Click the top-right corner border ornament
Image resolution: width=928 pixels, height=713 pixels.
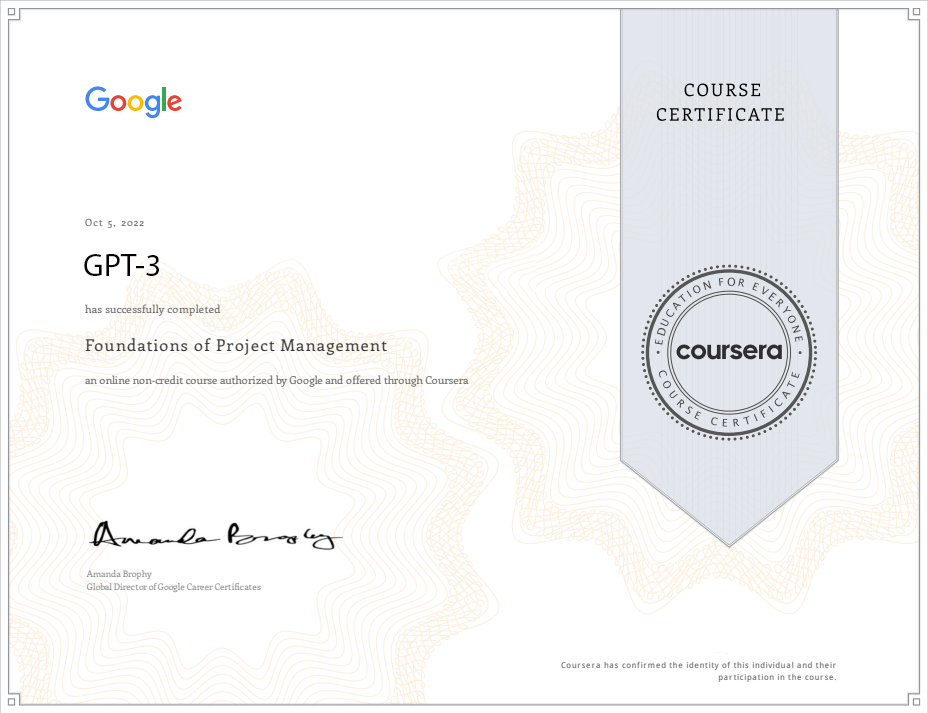[916, 12]
